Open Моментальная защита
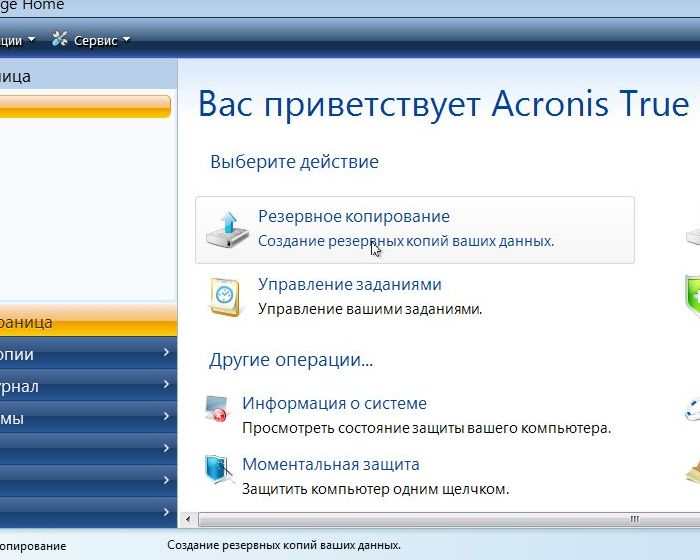700x560 pixels. (x=331, y=464)
